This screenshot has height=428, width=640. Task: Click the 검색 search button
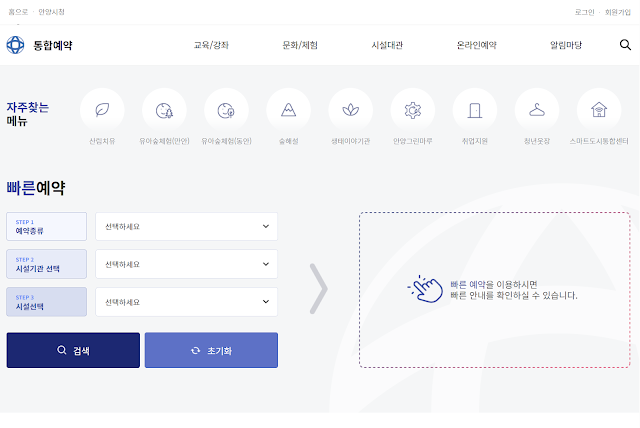pos(73,350)
